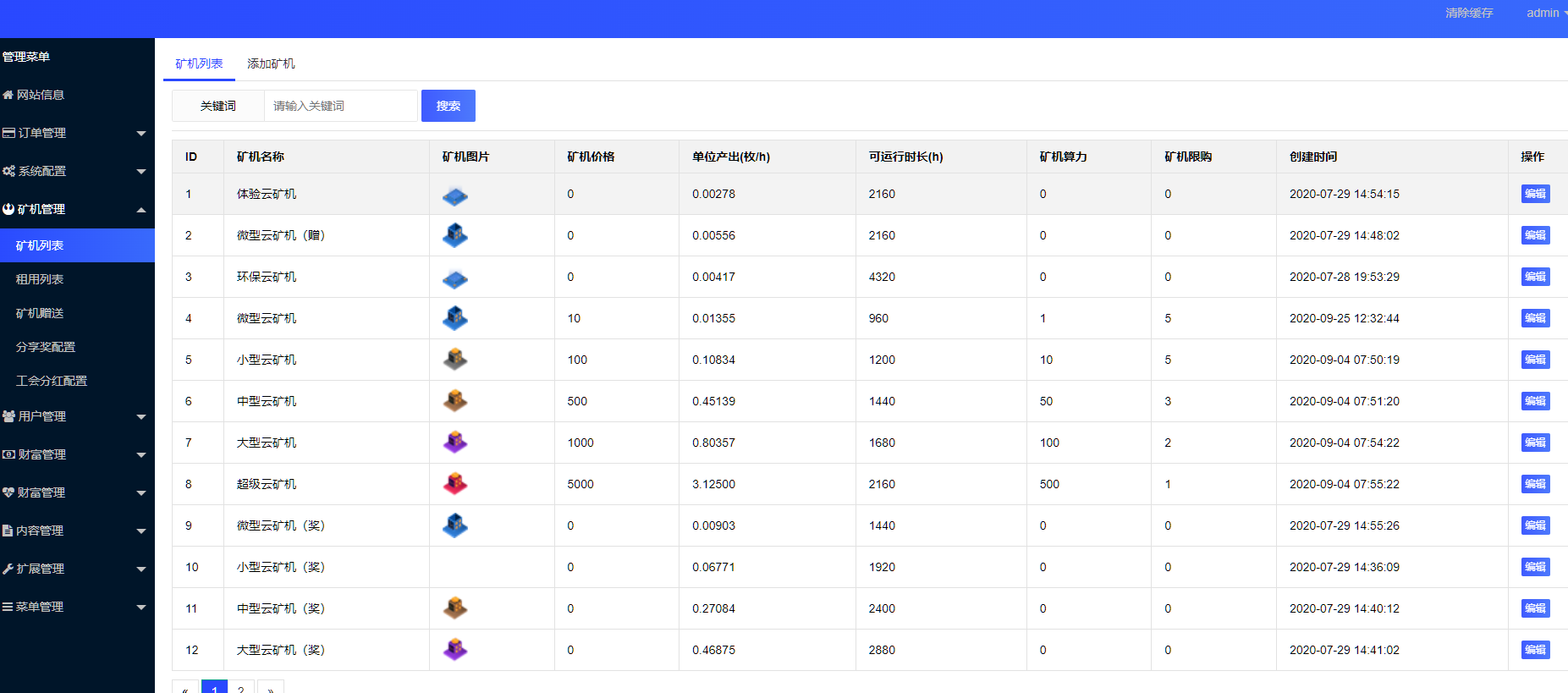Focus the 请输入关键词 search field
This screenshot has height=693, width=1568.
[340, 106]
